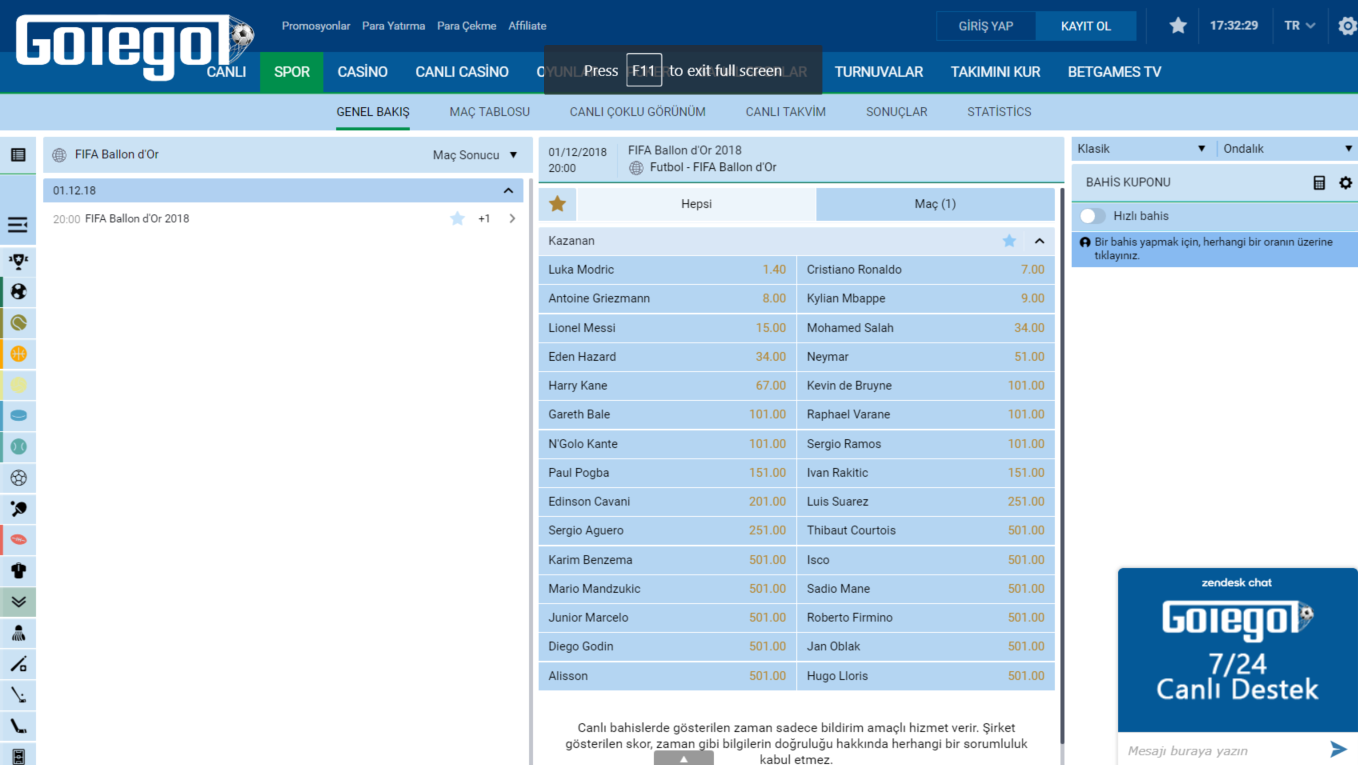Click the KAYIT OL button
Screen dimensions: 1358x765
(x=1086, y=26)
